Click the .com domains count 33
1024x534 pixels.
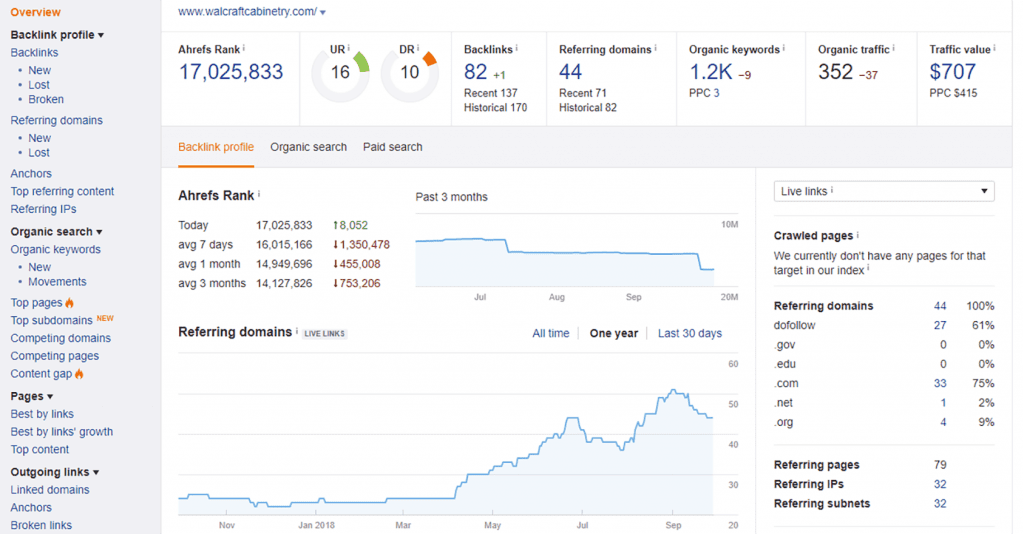pos(940,383)
